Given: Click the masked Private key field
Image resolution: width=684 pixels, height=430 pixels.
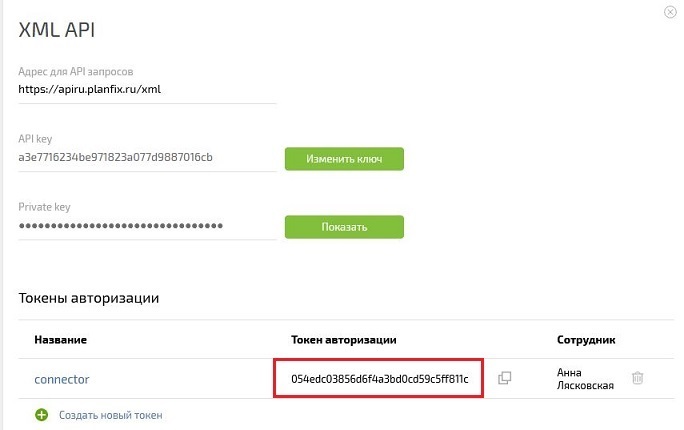Looking at the screenshot, I should point(147,226).
